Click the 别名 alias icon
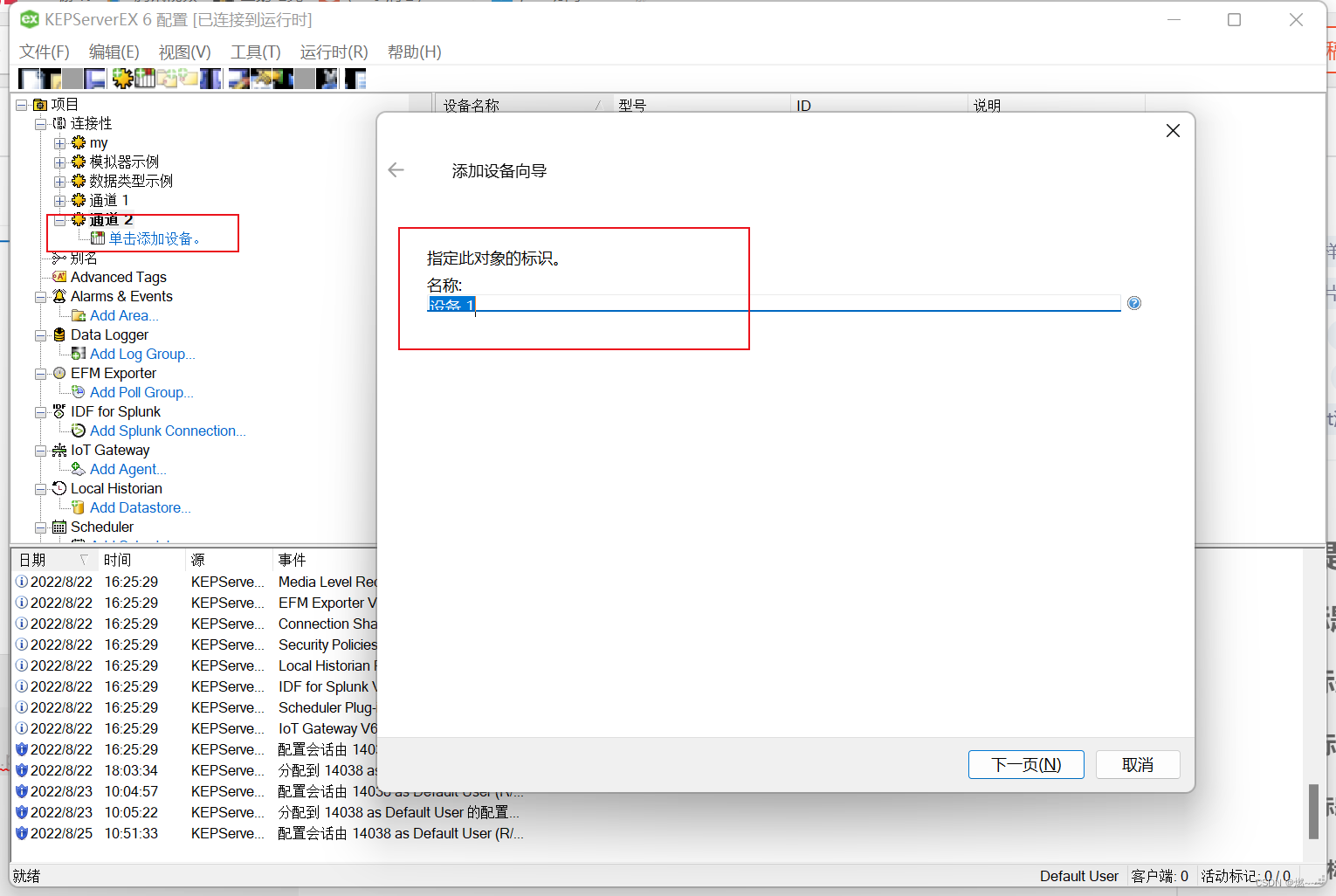The width and height of the screenshot is (1336, 896). click(59, 258)
